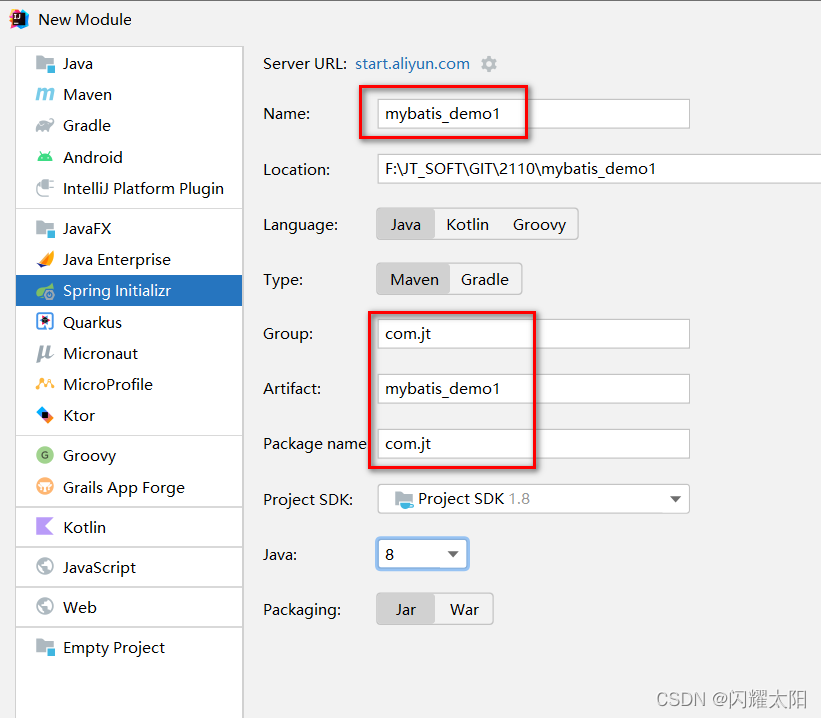The height and width of the screenshot is (718, 821).
Task: Click the Android robot icon
Action: pos(45,157)
